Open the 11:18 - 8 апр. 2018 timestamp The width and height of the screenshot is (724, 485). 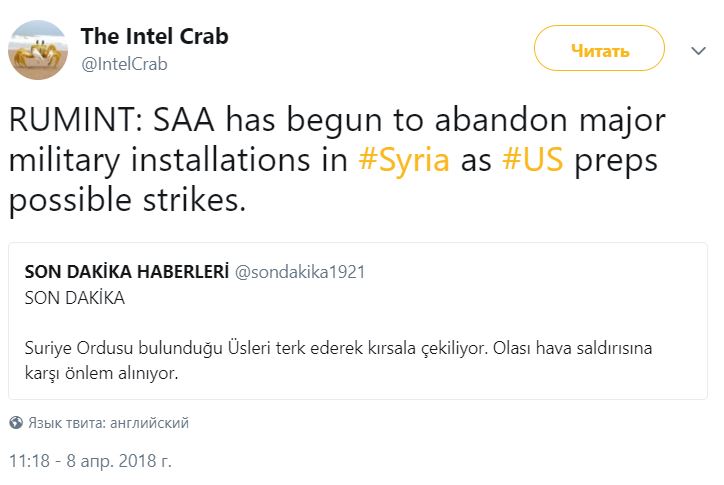pos(90,461)
